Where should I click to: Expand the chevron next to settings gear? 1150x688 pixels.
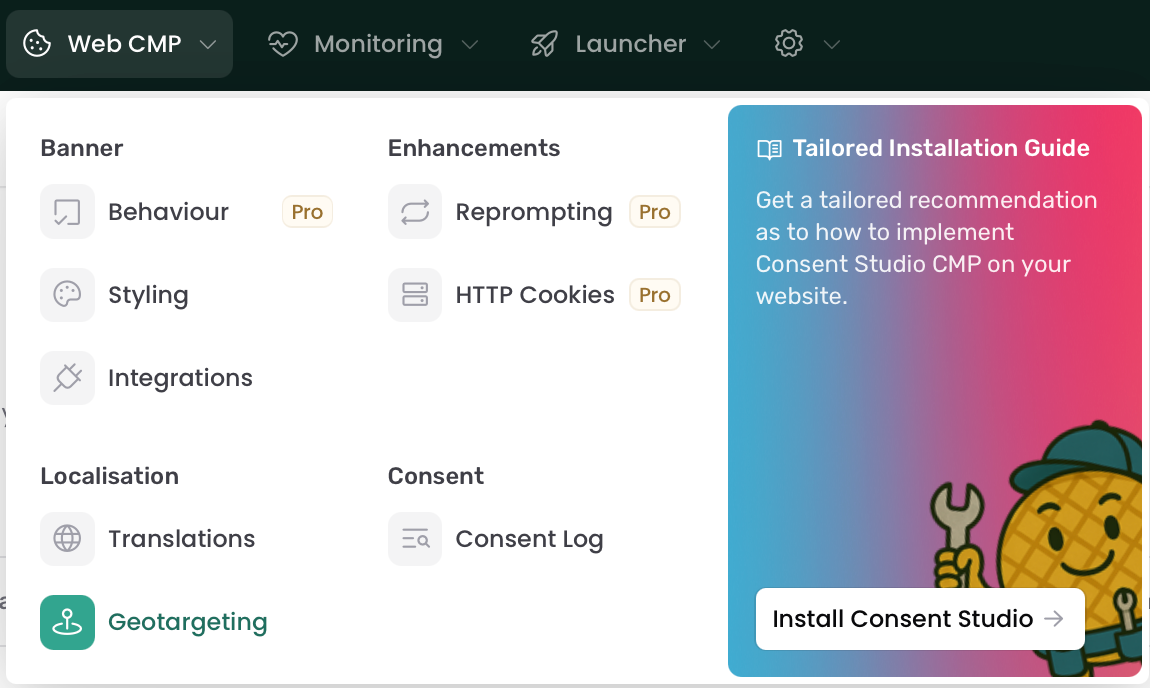click(832, 45)
